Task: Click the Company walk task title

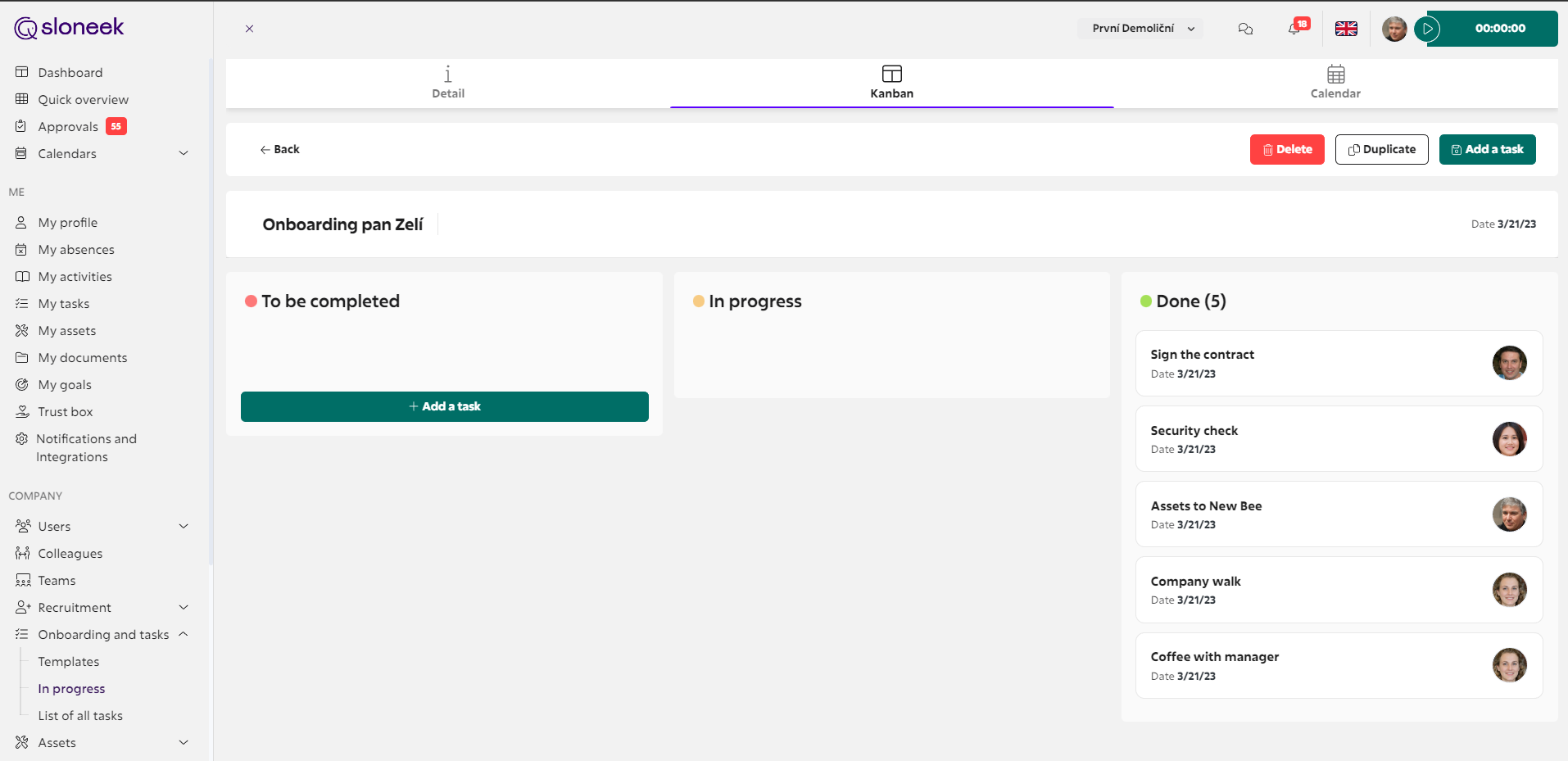Action: pyautogui.click(x=1195, y=582)
